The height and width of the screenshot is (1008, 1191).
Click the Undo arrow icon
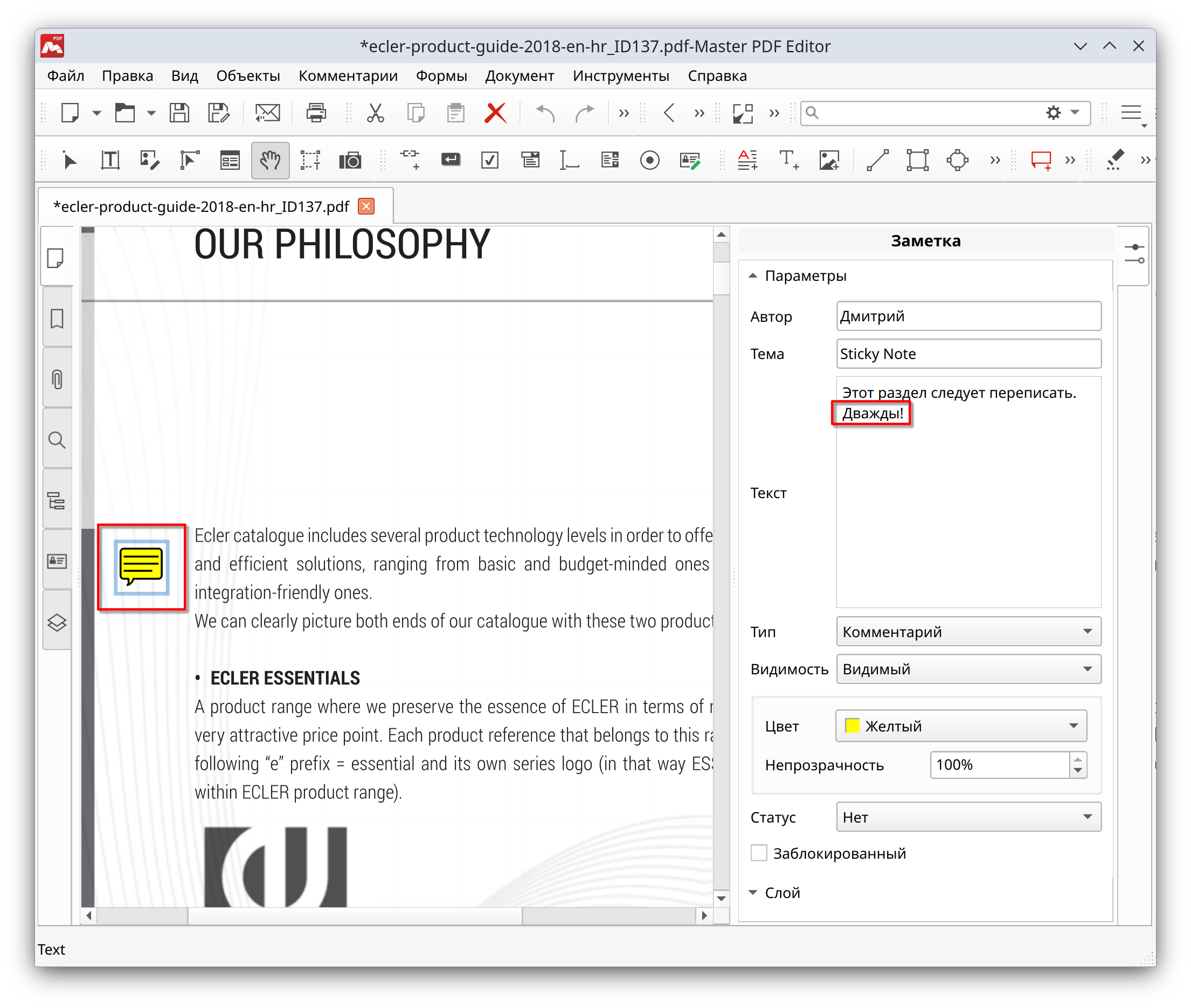click(545, 113)
